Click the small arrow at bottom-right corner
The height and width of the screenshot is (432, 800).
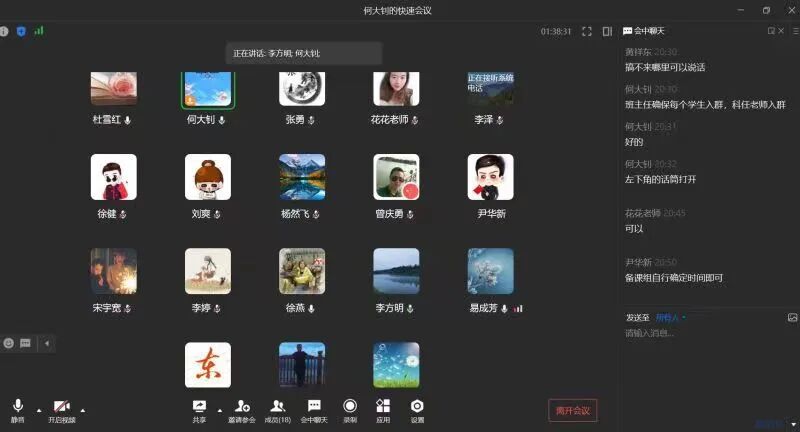tap(794, 424)
